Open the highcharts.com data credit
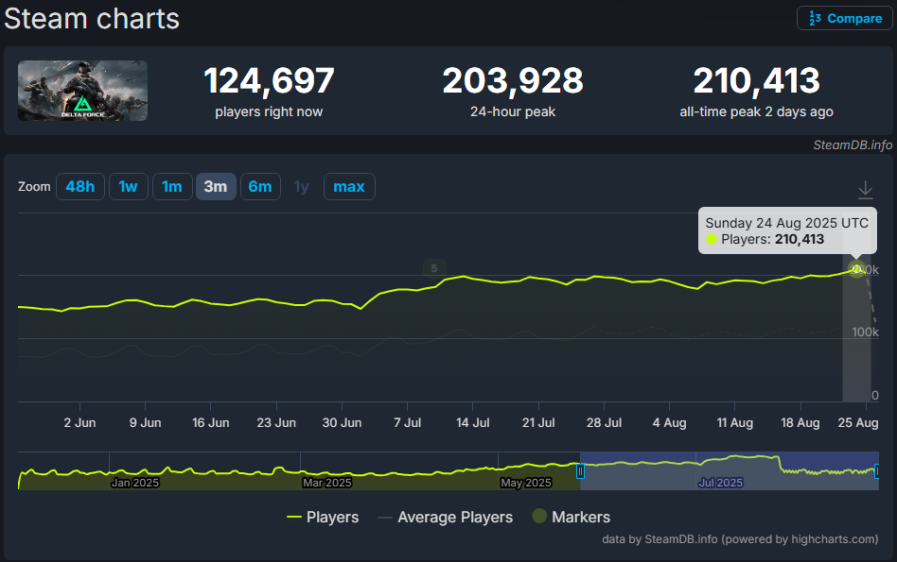The image size is (897, 562). coord(740,539)
